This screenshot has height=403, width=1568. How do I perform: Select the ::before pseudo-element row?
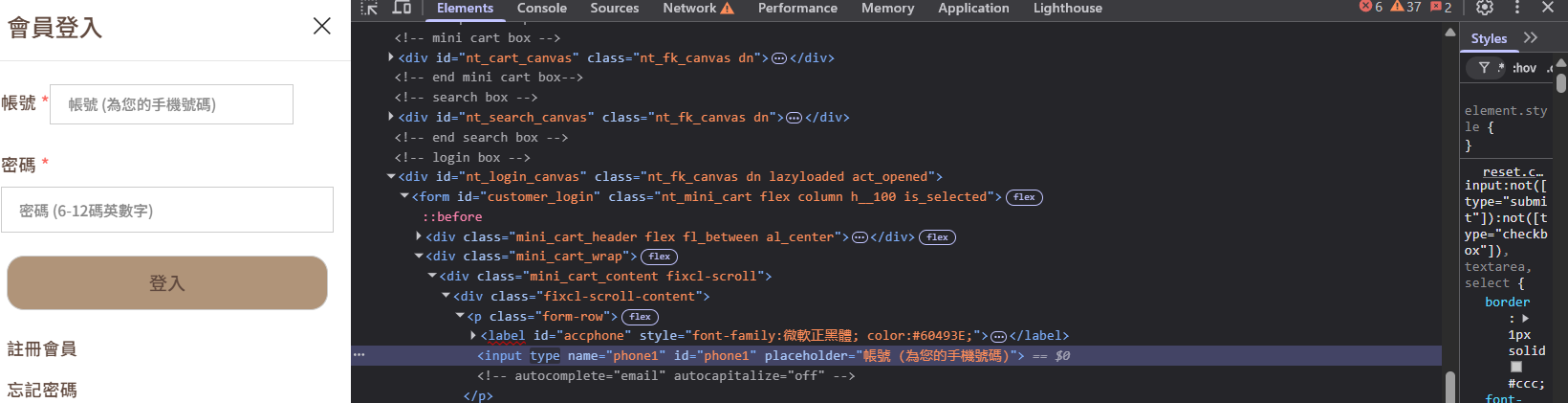(452, 216)
